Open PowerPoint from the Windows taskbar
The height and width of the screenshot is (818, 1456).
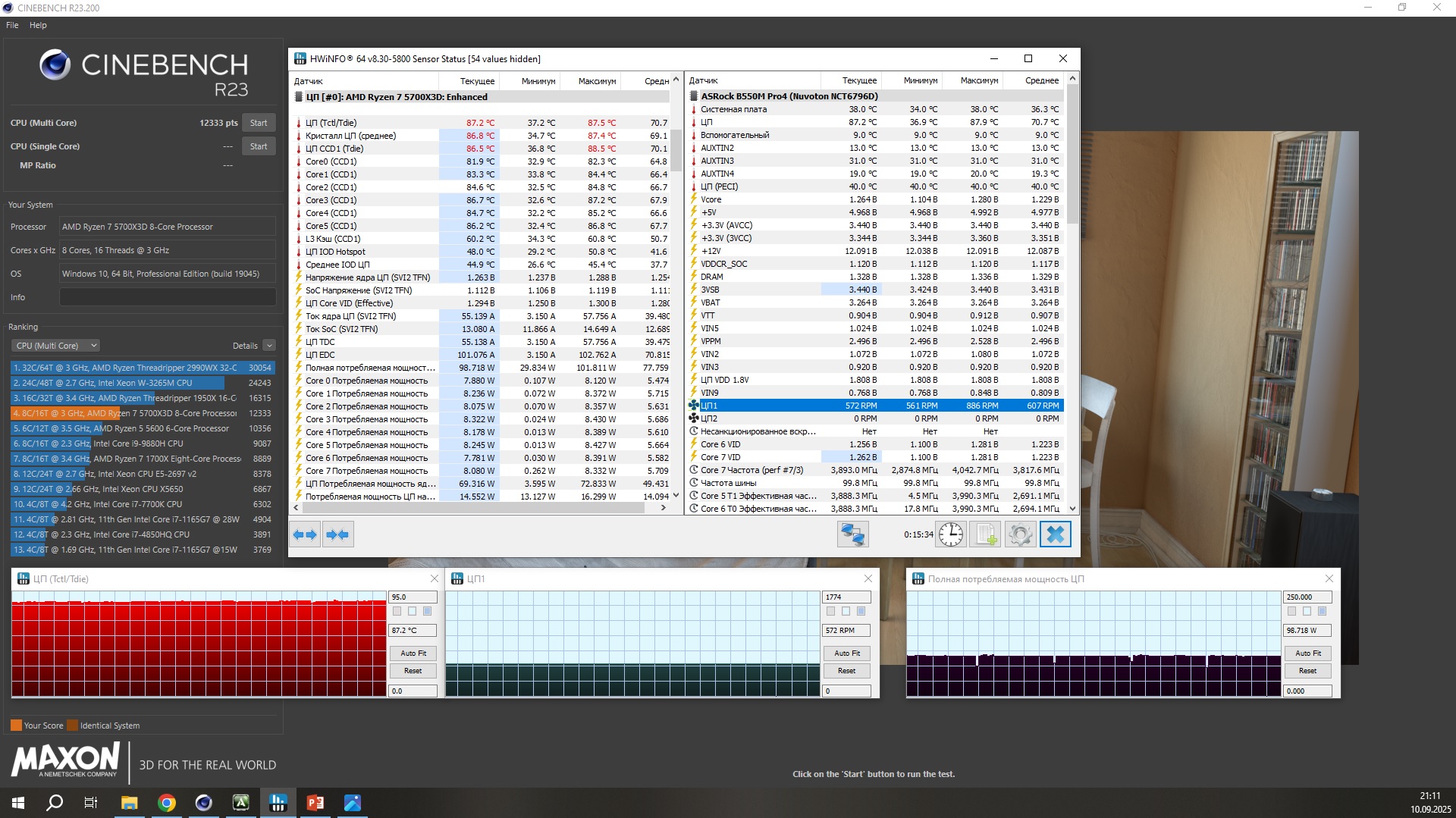(315, 803)
